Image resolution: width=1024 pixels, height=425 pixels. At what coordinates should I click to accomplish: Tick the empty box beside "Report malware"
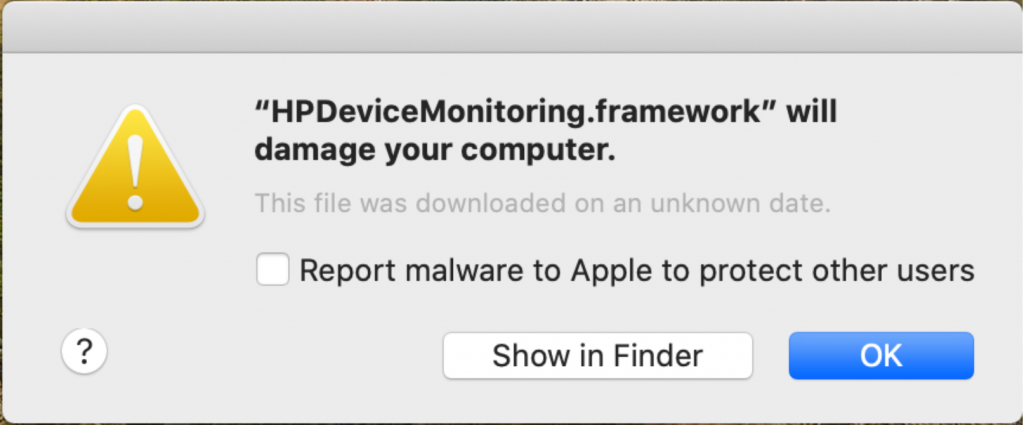click(272, 270)
